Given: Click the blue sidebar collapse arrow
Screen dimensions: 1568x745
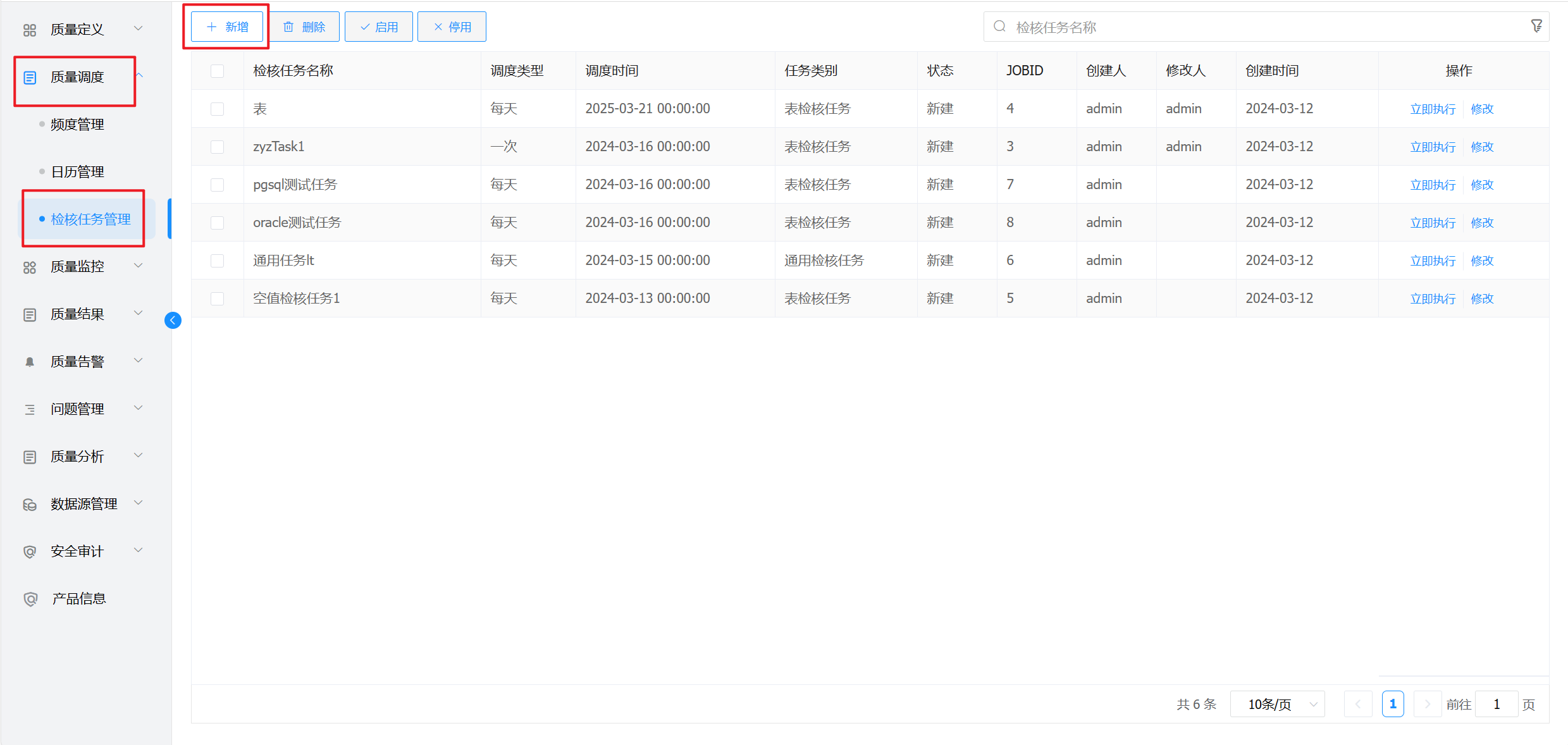Looking at the screenshot, I should (173, 320).
